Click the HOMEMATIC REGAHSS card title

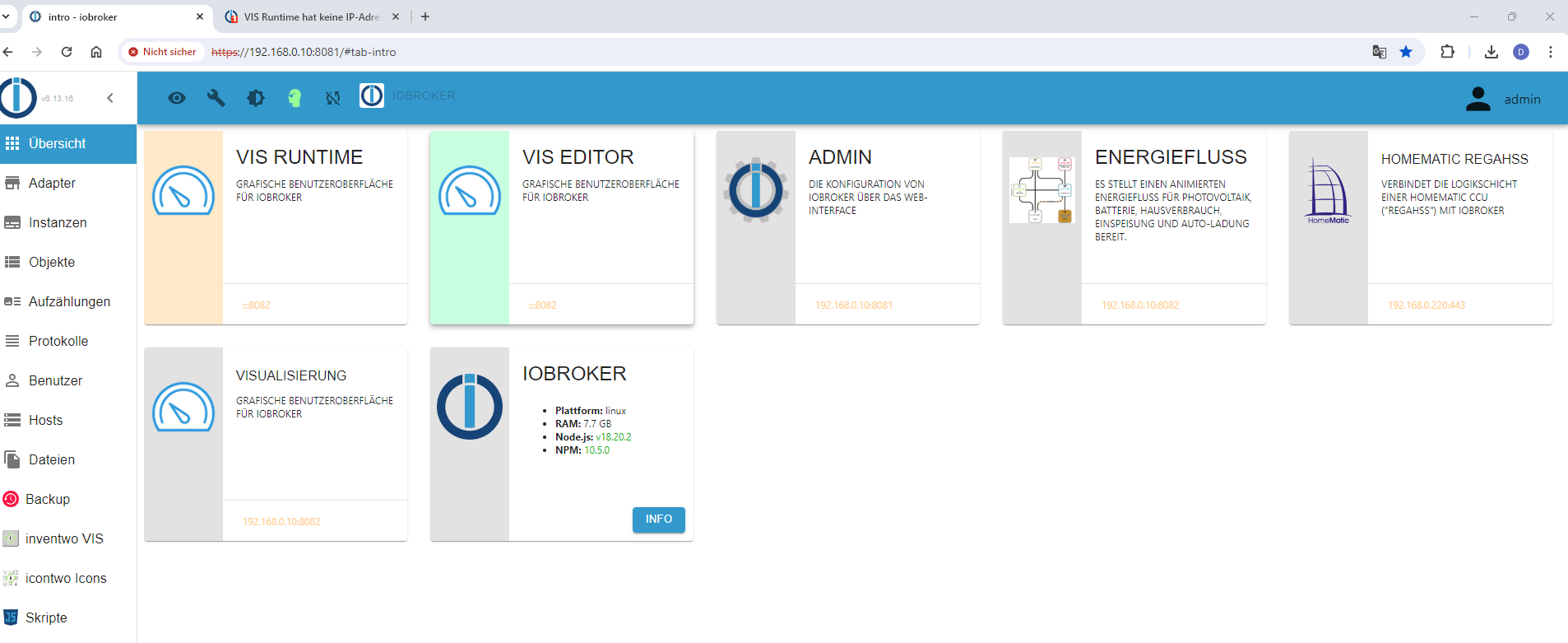(1454, 159)
